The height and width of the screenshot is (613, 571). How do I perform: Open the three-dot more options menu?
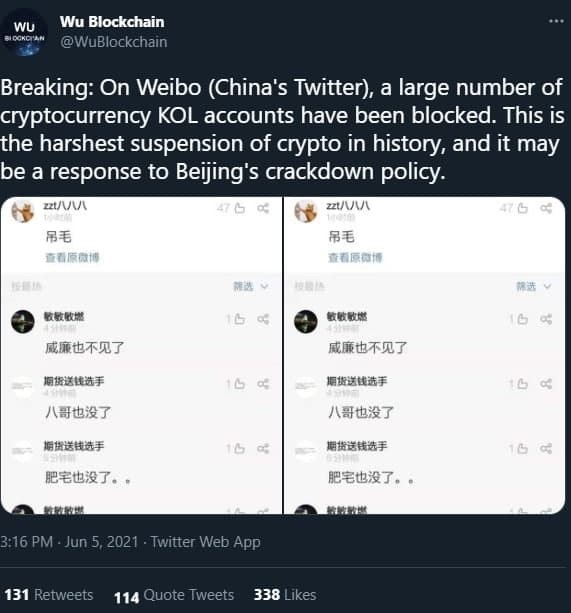[x=556, y=21]
